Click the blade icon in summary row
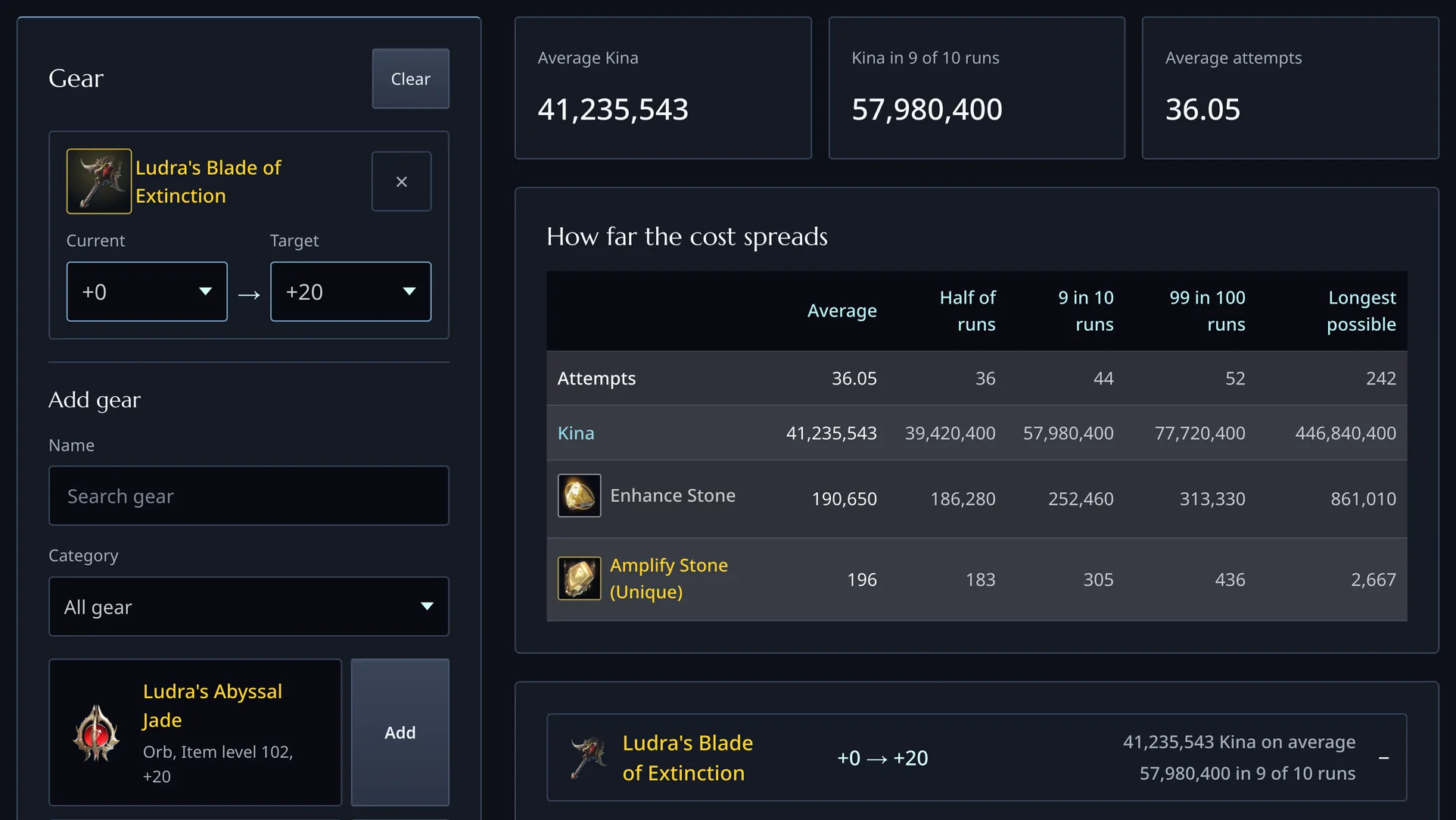Screen dimensions: 1456x820 [x=589, y=758]
